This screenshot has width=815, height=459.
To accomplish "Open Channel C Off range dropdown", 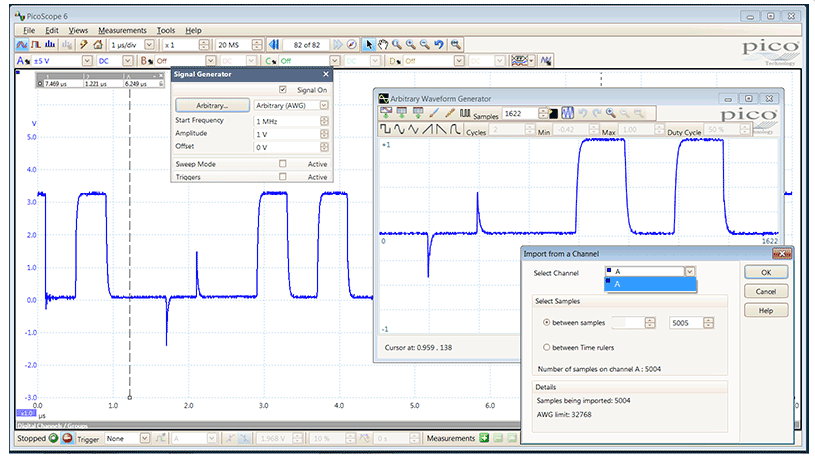I will pos(335,61).
